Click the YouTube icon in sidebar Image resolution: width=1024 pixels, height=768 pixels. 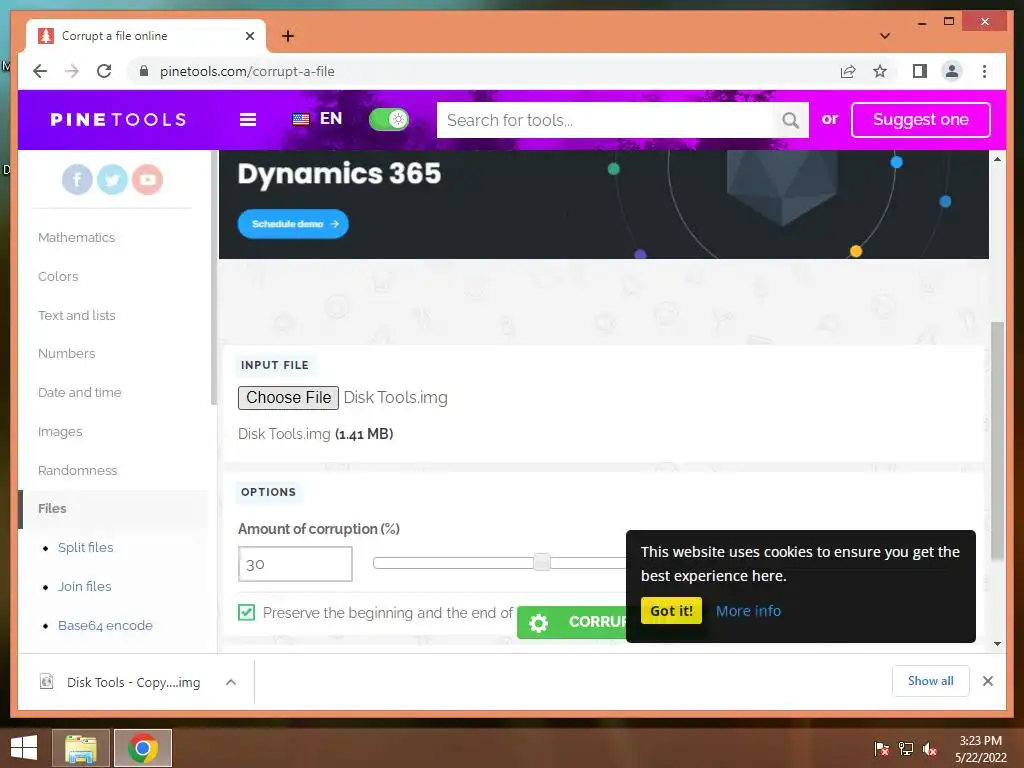click(148, 179)
